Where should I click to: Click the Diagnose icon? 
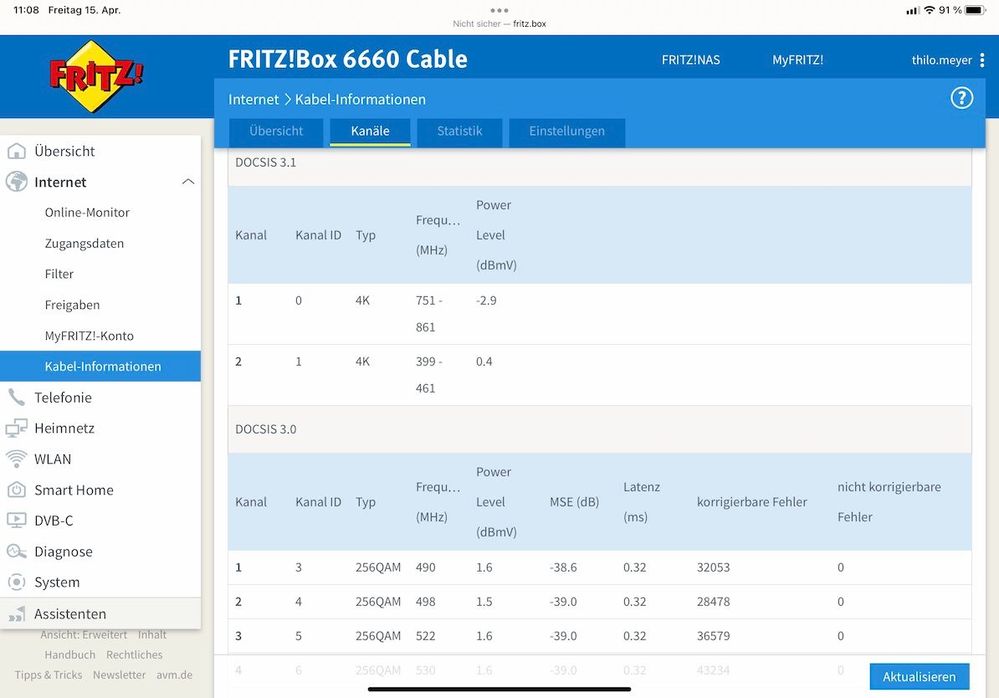pyautogui.click(x=17, y=552)
